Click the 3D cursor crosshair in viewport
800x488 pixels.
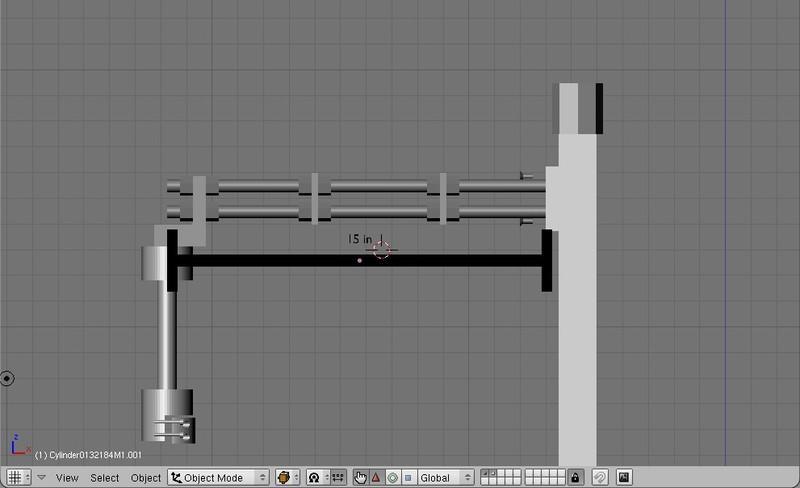[x=381, y=250]
